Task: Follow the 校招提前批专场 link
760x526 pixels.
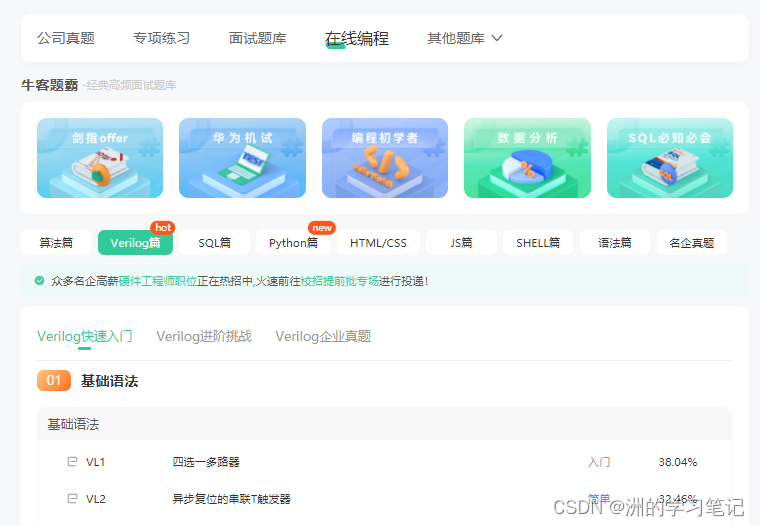Action: tap(340, 281)
